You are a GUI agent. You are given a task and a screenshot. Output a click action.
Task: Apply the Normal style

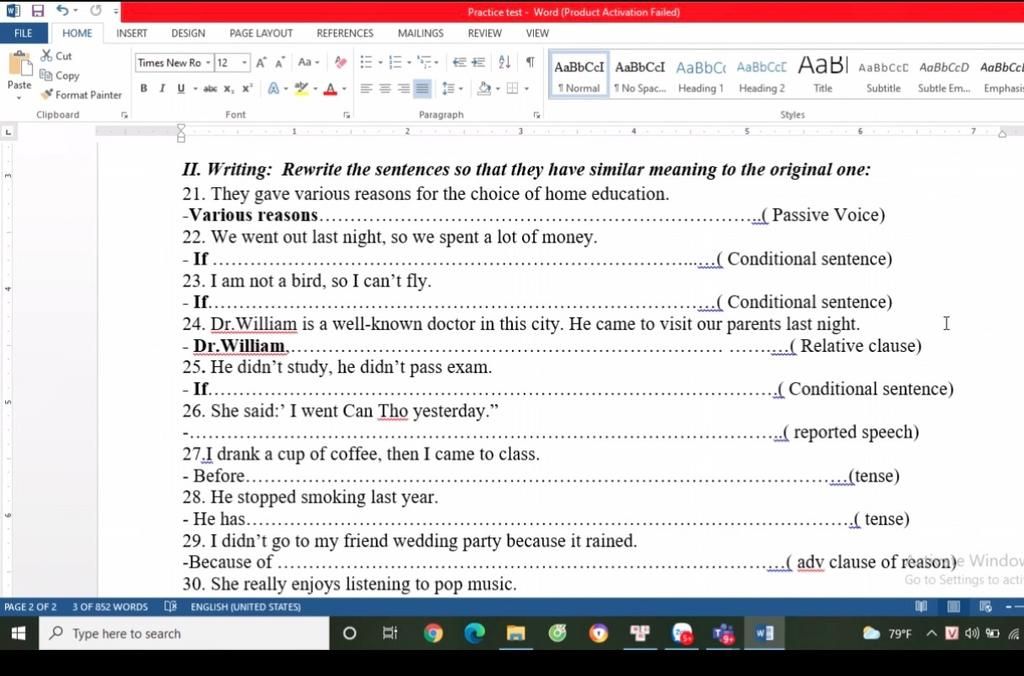click(579, 75)
